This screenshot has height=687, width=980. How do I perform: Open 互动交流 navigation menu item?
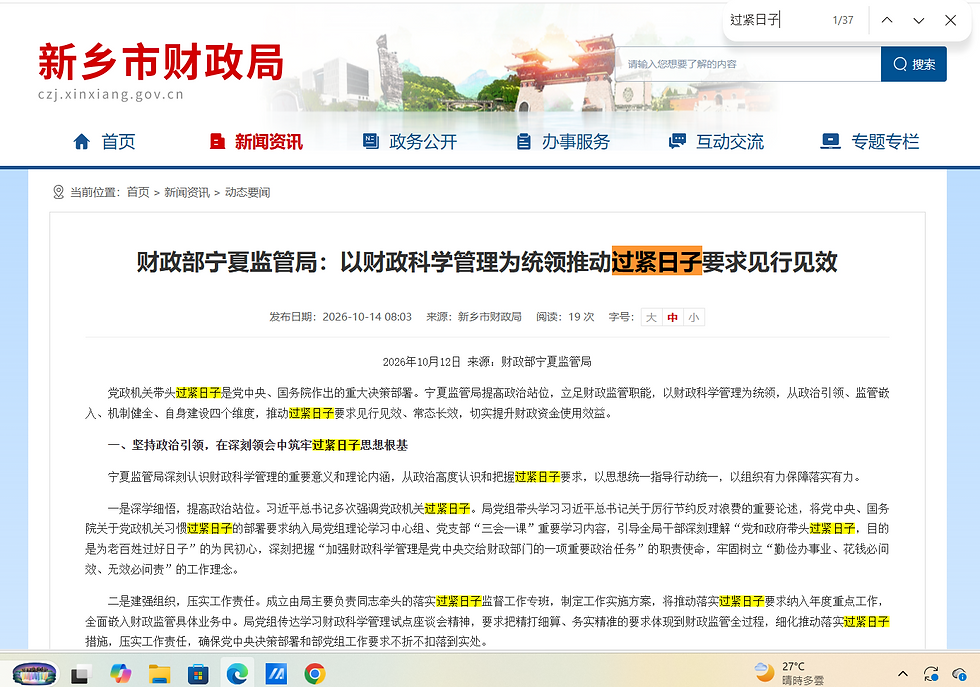(730, 141)
